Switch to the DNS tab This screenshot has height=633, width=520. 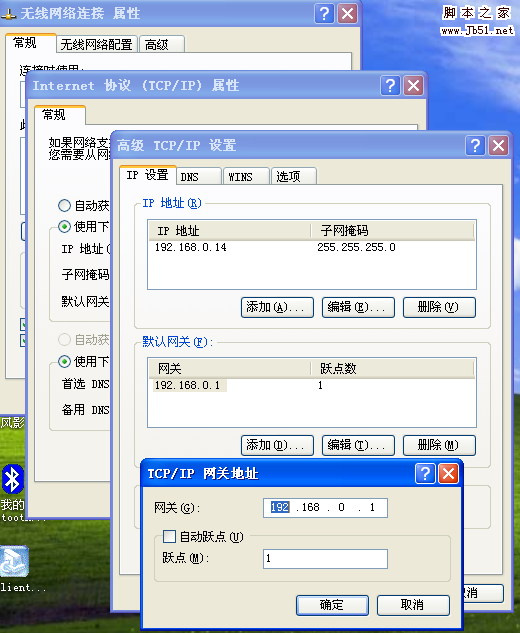tap(199, 176)
